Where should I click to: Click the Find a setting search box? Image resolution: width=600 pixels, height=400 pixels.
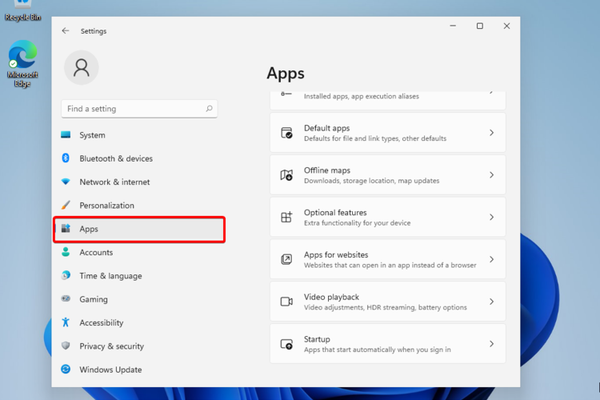tap(130, 107)
